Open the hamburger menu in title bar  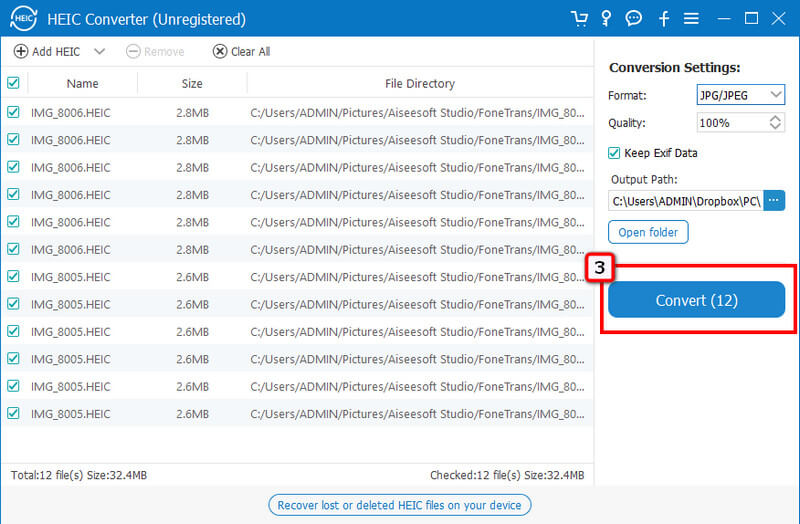(x=690, y=19)
